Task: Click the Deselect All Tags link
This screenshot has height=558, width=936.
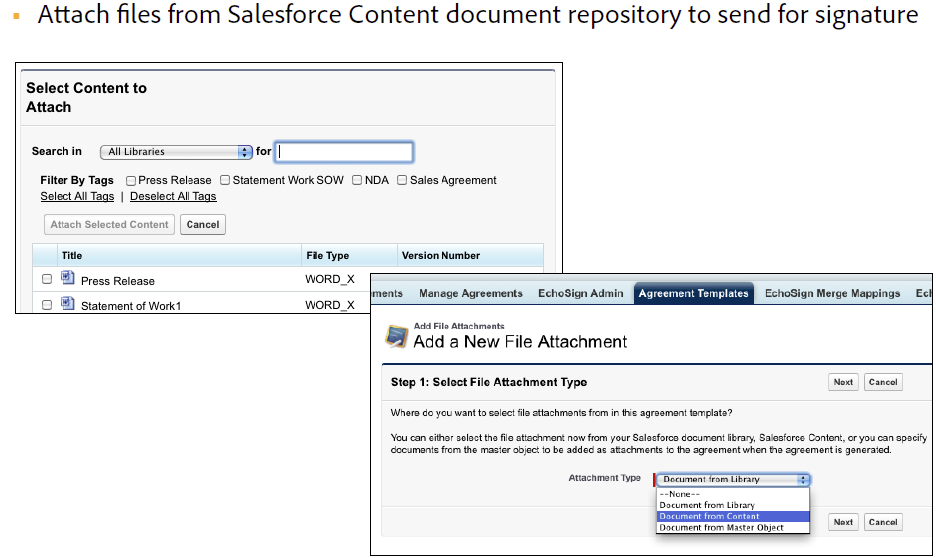Action: [173, 197]
